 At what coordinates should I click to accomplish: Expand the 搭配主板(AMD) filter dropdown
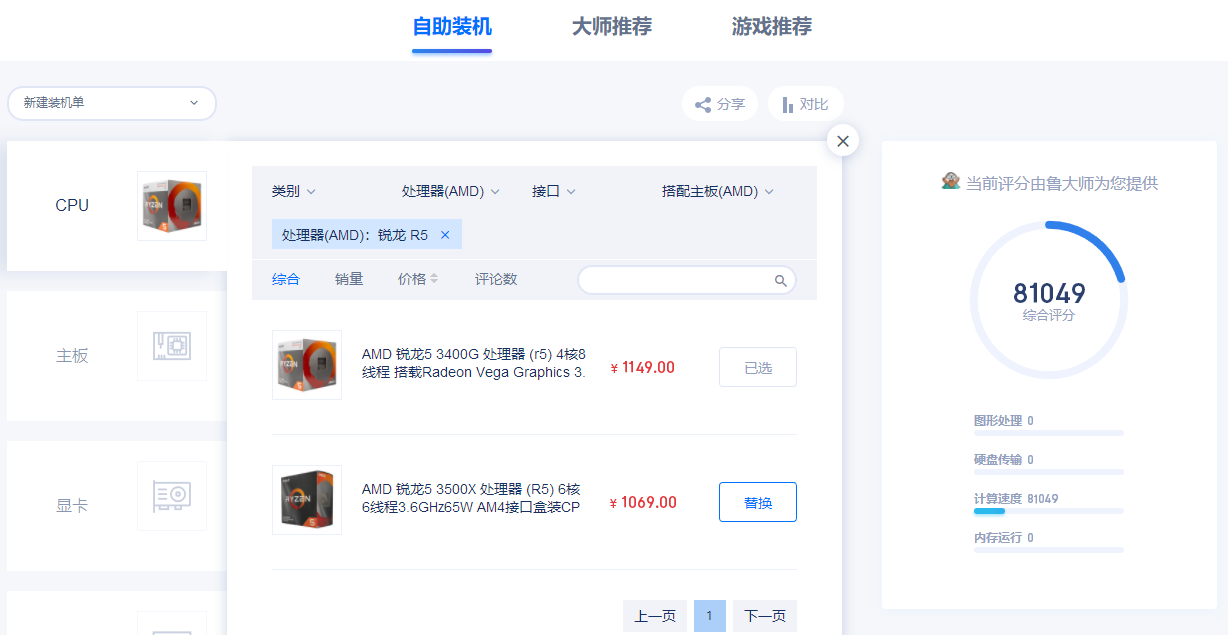[x=718, y=191]
